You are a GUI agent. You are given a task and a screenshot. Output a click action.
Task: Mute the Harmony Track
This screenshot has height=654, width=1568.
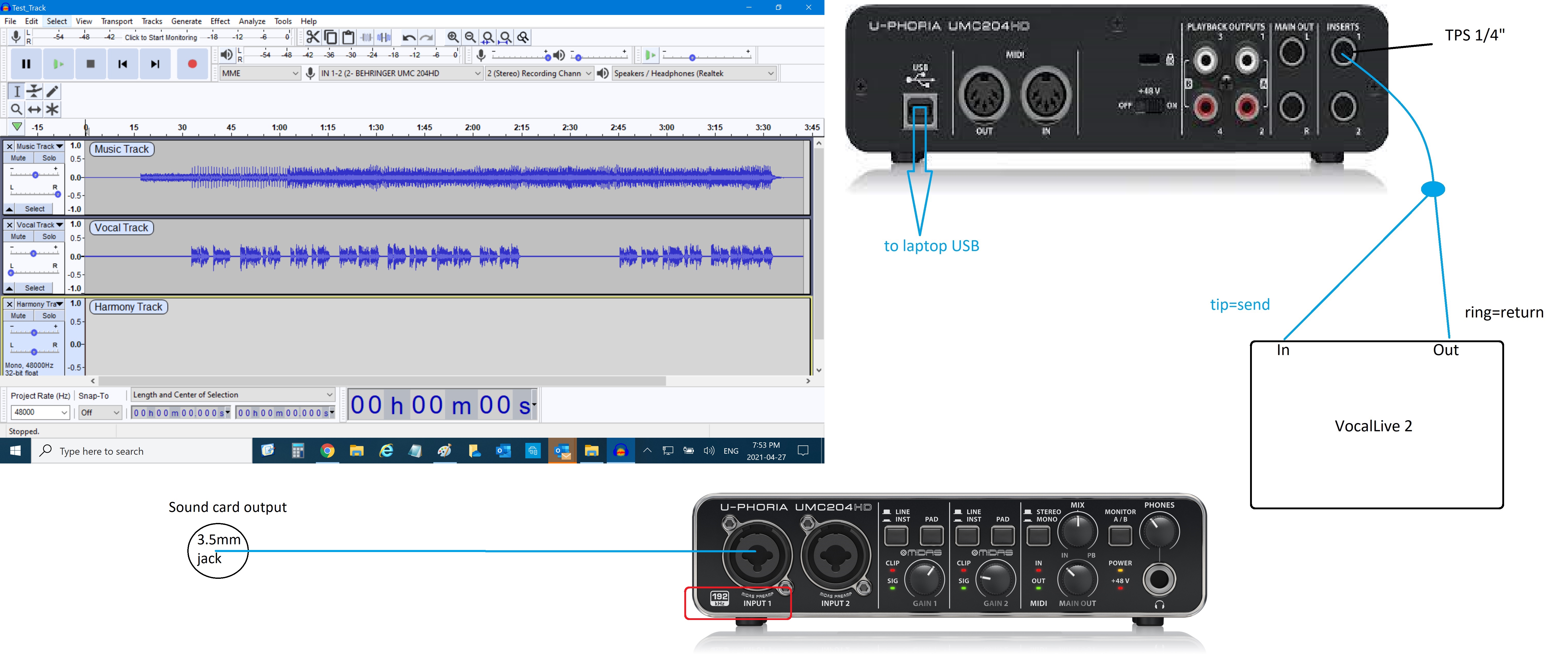coord(18,316)
